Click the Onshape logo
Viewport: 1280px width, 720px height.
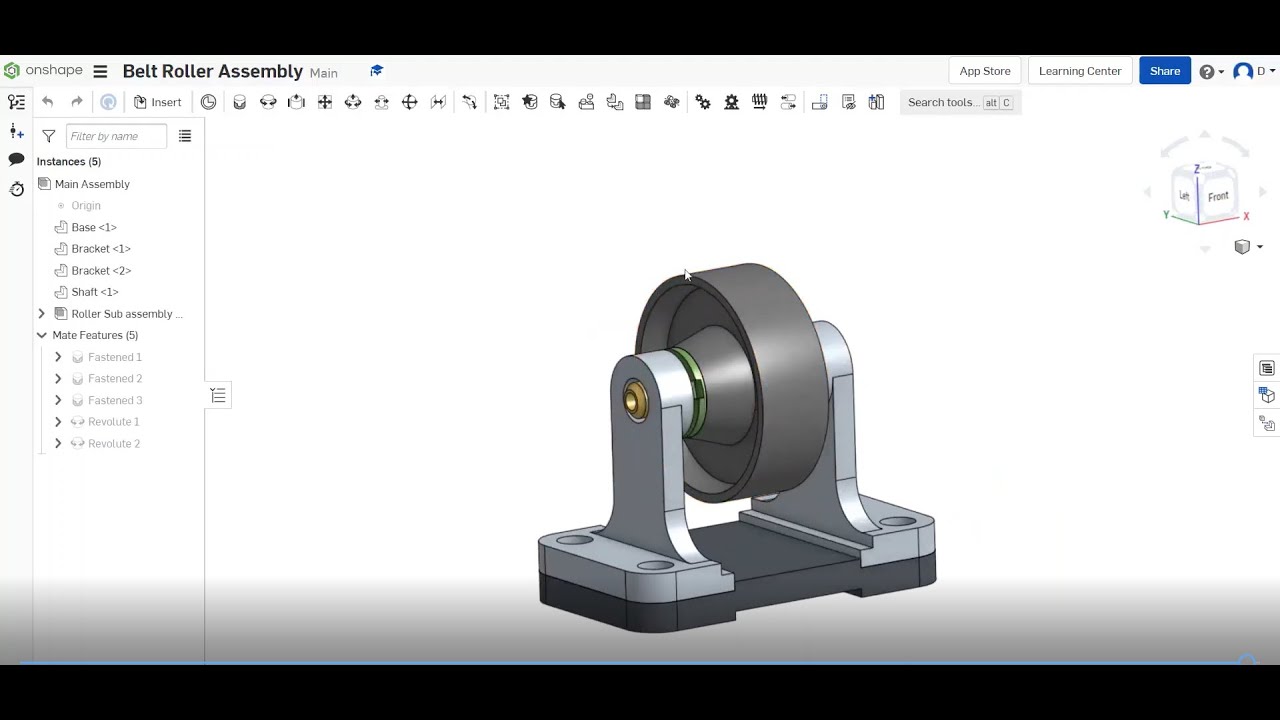(x=43, y=71)
